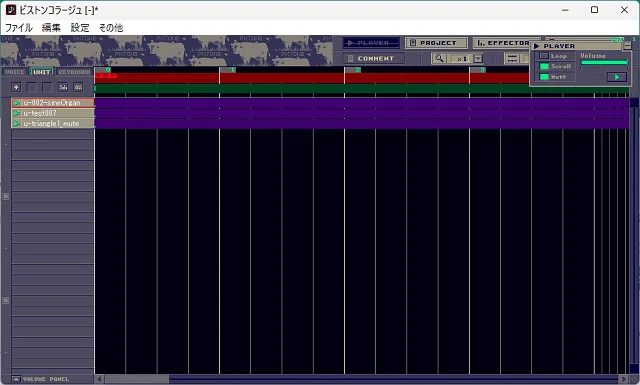Toggle the Scroll checkbox in the PLAYER panel
This screenshot has width=640, height=385.
click(x=544, y=66)
